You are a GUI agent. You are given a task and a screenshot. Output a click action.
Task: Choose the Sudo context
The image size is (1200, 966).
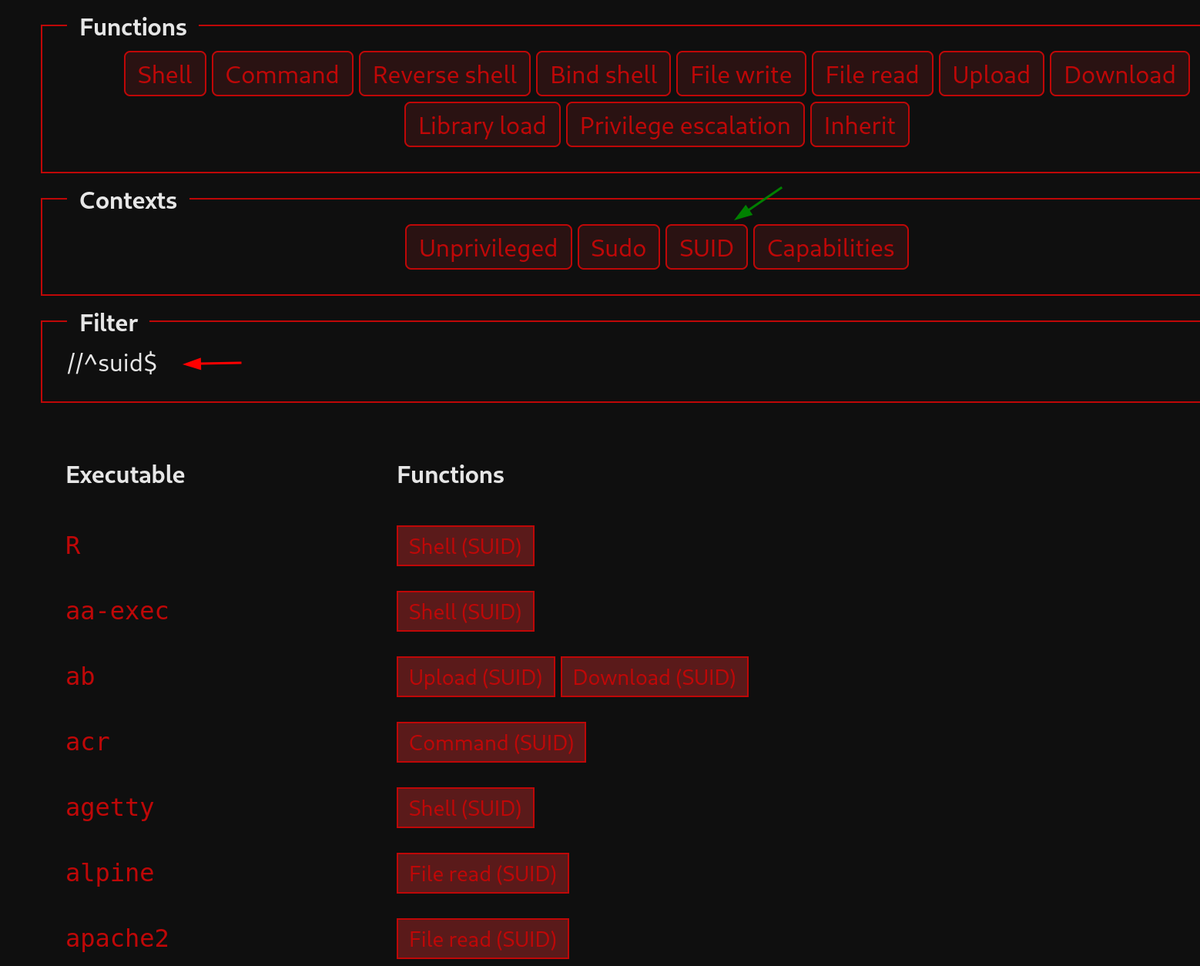pyautogui.click(x=618, y=247)
